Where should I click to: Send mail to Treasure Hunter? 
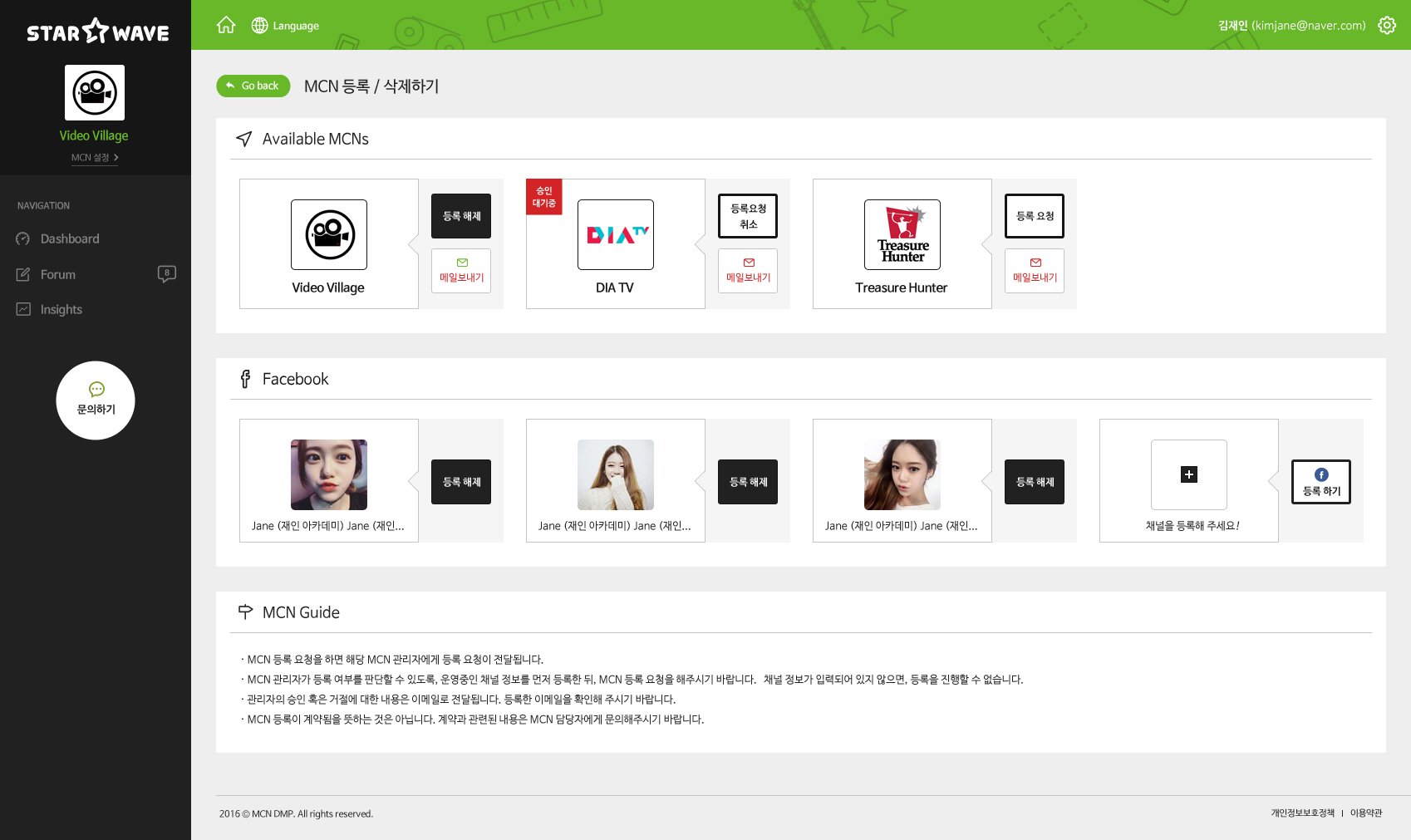(1035, 271)
